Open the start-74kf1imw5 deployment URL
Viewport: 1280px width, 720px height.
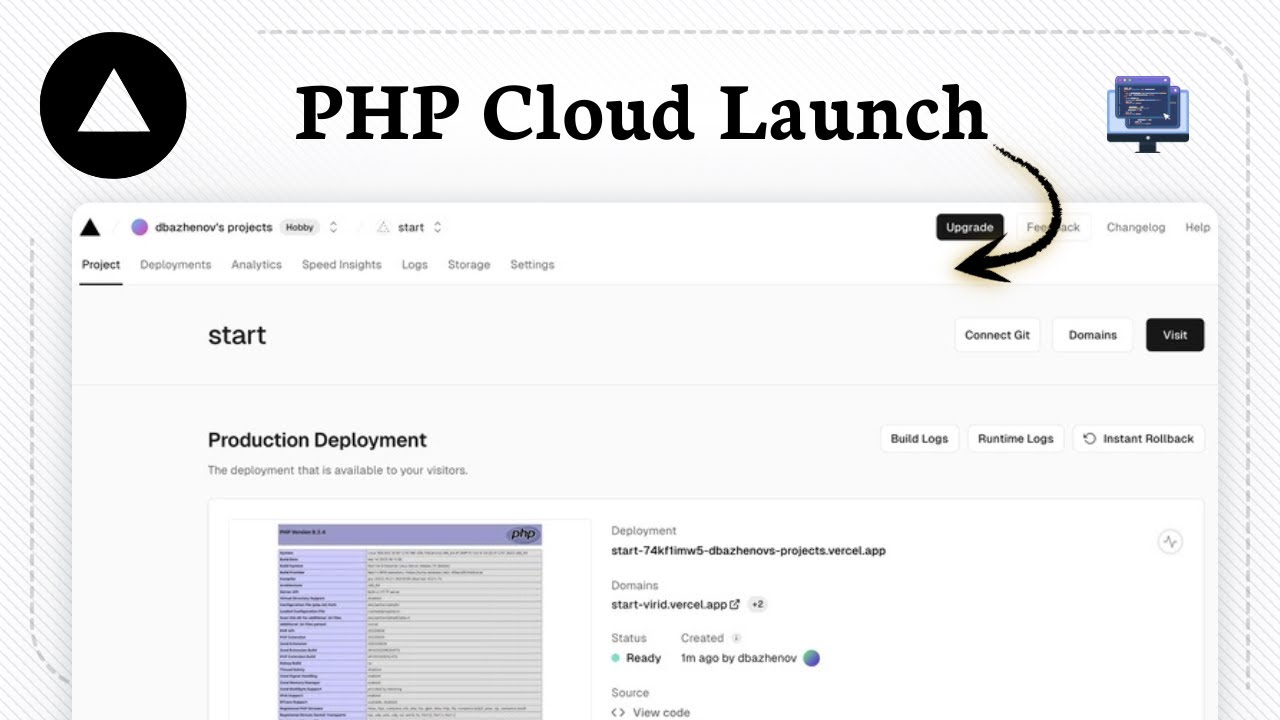(x=748, y=550)
